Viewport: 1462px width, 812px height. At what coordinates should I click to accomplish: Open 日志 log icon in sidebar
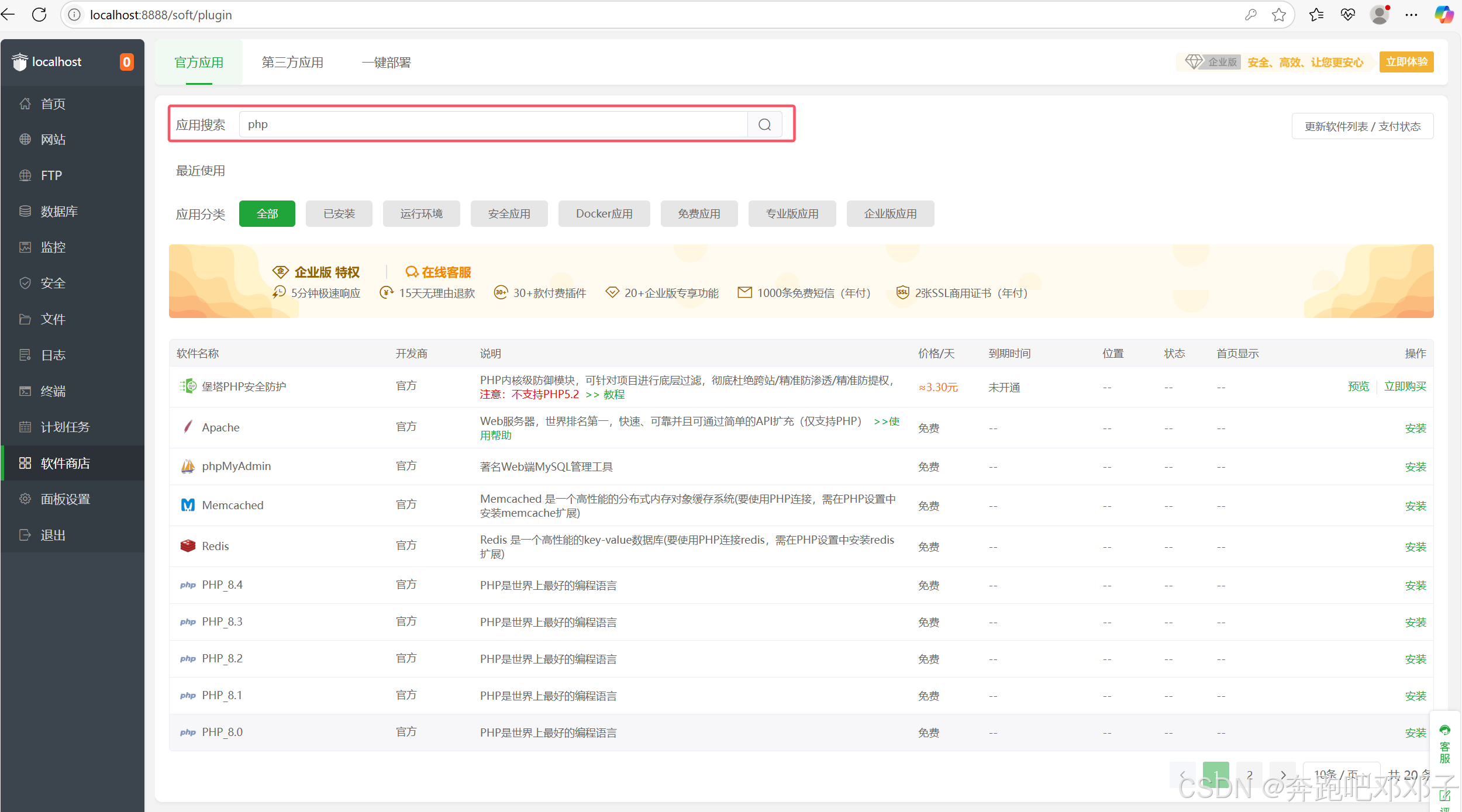click(x=25, y=355)
